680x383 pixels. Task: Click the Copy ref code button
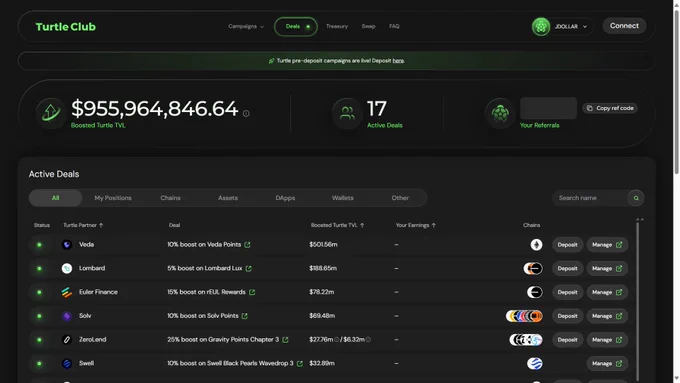point(610,108)
